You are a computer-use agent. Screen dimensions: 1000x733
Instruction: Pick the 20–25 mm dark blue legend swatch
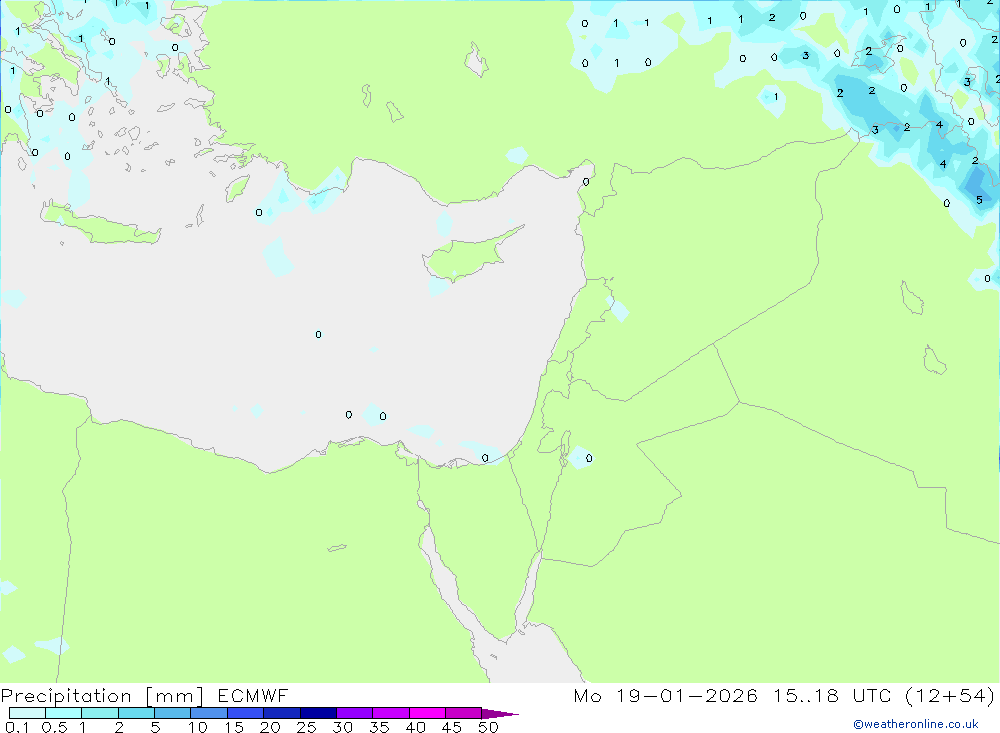281,713
